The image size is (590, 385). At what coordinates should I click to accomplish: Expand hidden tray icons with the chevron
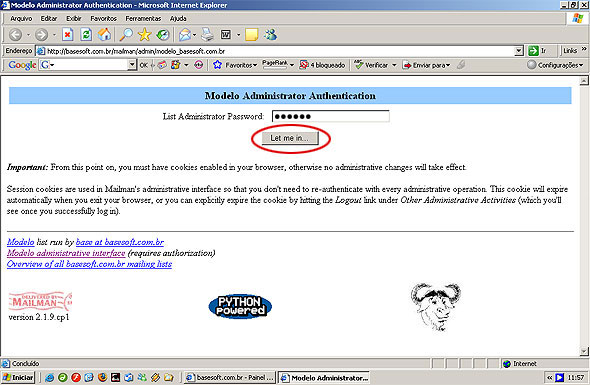coord(549,377)
